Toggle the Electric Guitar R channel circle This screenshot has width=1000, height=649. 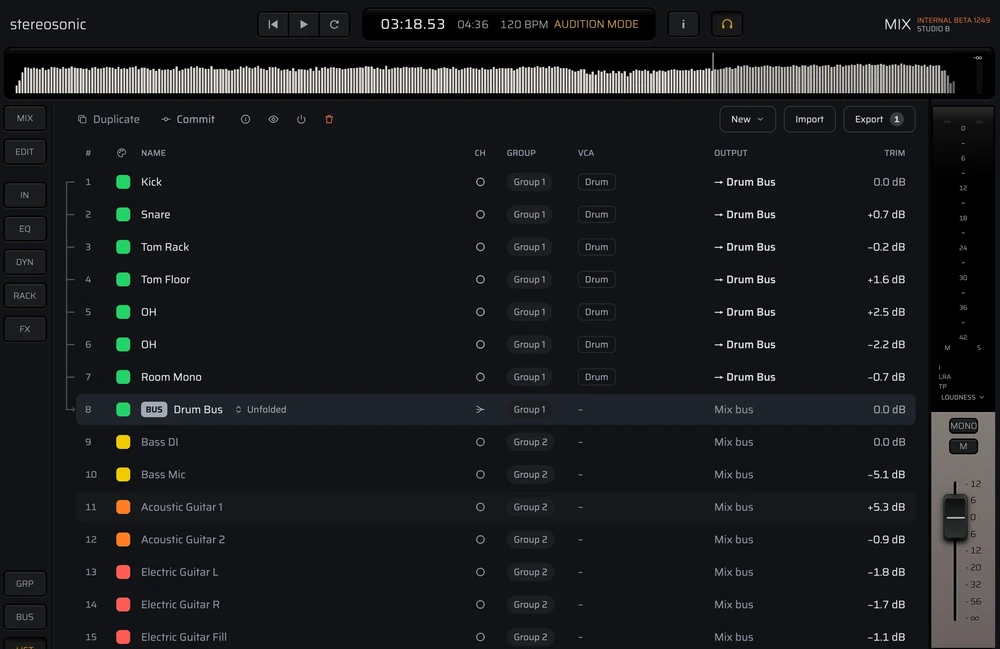pyautogui.click(x=480, y=604)
